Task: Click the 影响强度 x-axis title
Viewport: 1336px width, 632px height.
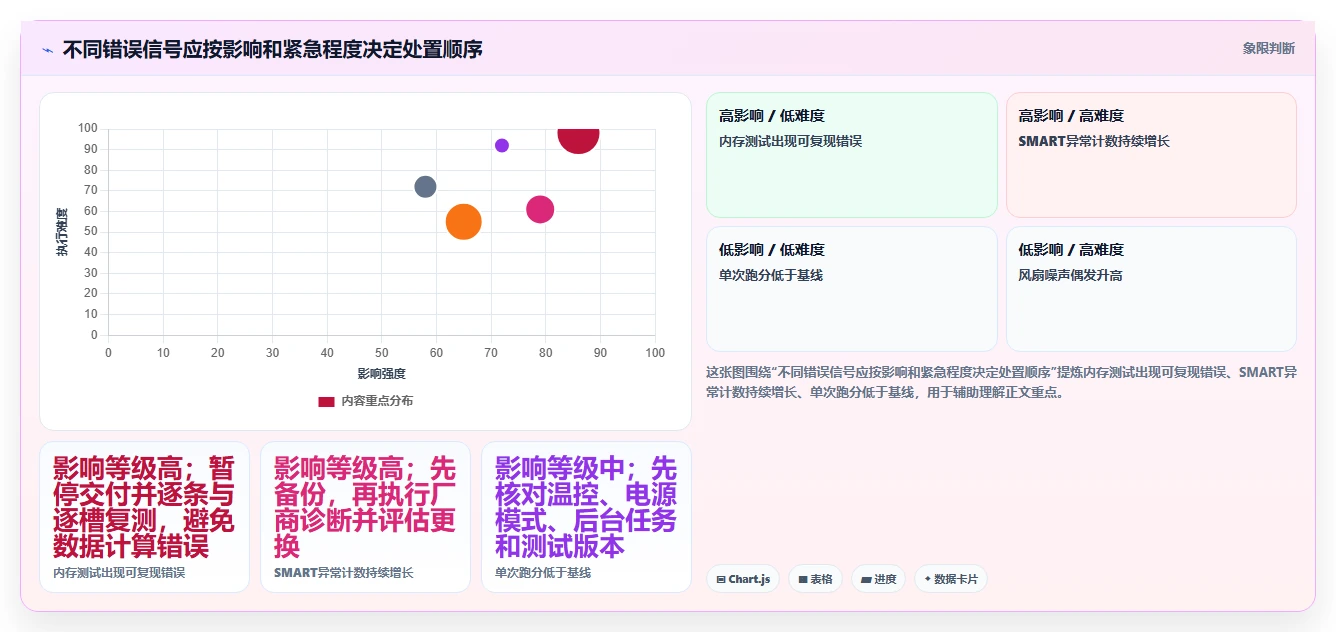Action: 381,373
